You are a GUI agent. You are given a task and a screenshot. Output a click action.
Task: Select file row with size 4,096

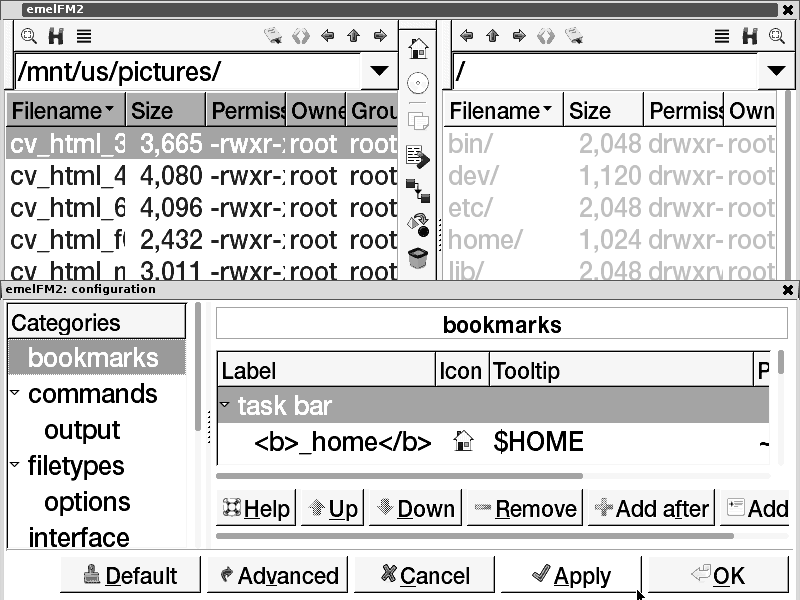(x=202, y=208)
